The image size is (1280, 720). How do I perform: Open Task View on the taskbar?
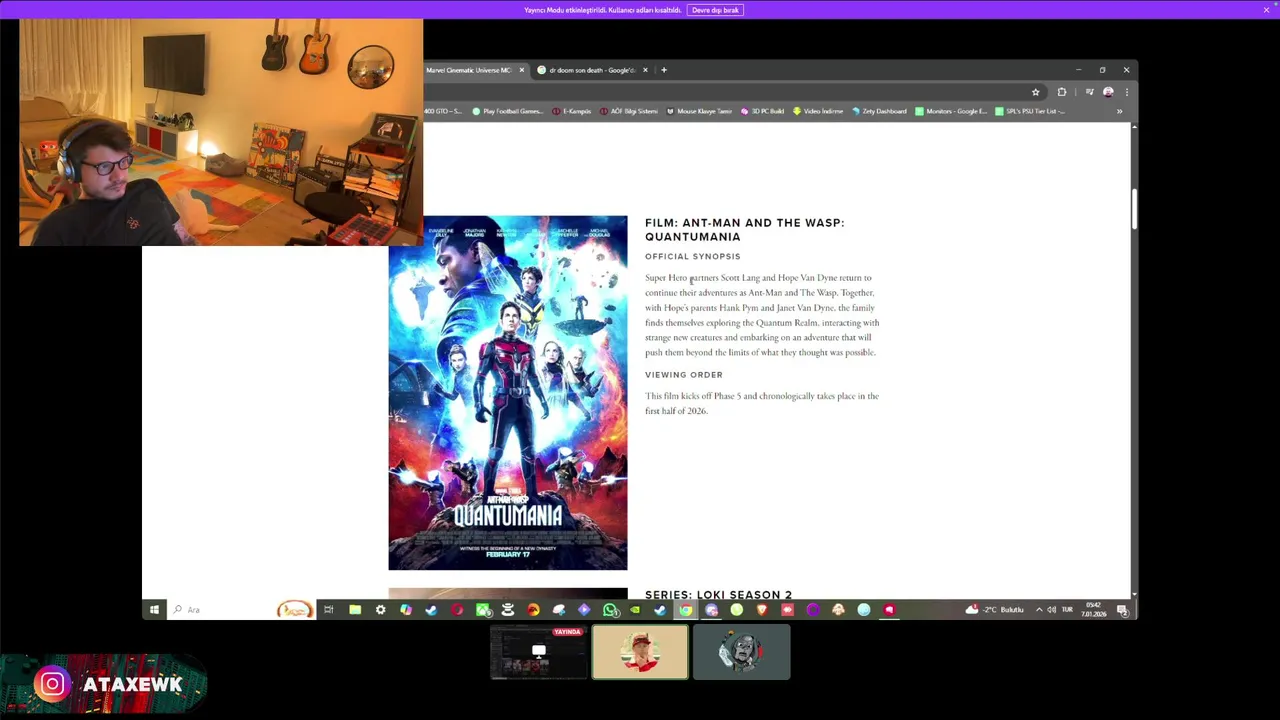[x=328, y=609]
